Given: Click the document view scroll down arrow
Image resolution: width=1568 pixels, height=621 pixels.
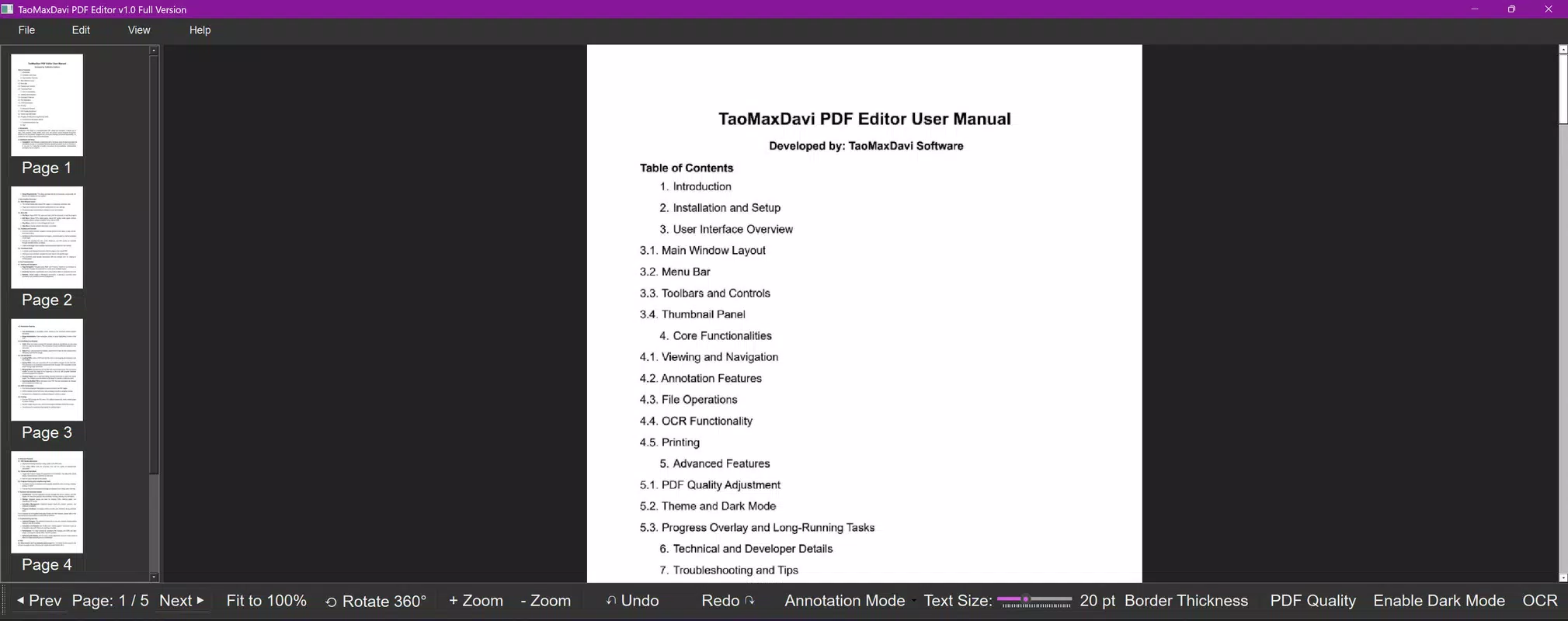Looking at the screenshot, I should tap(1563, 578).
